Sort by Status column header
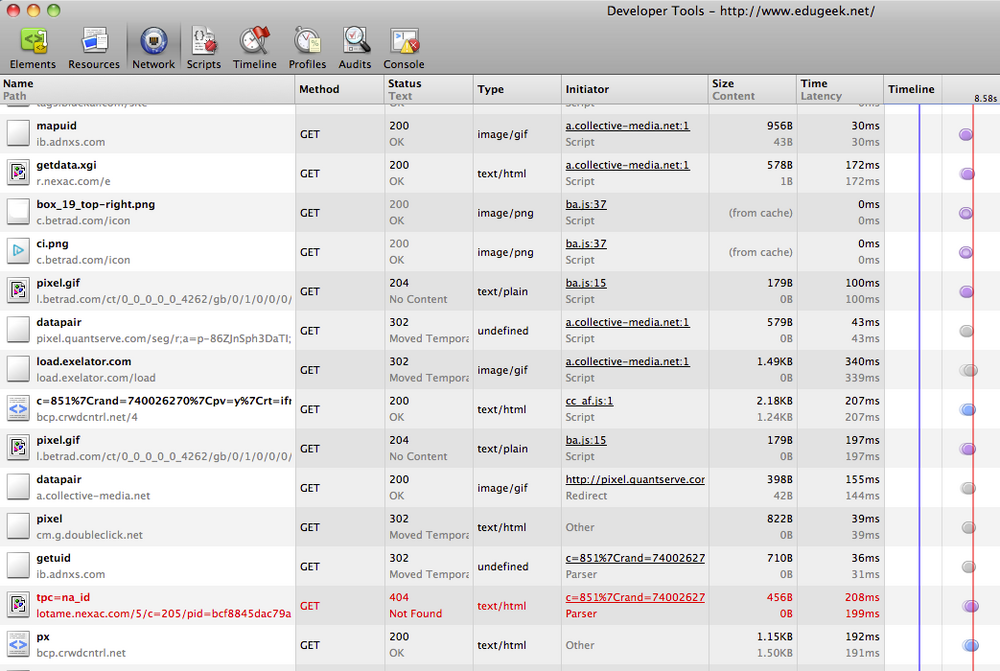The width and height of the screenshot is (1000, 671). click(x=429, y=89)
